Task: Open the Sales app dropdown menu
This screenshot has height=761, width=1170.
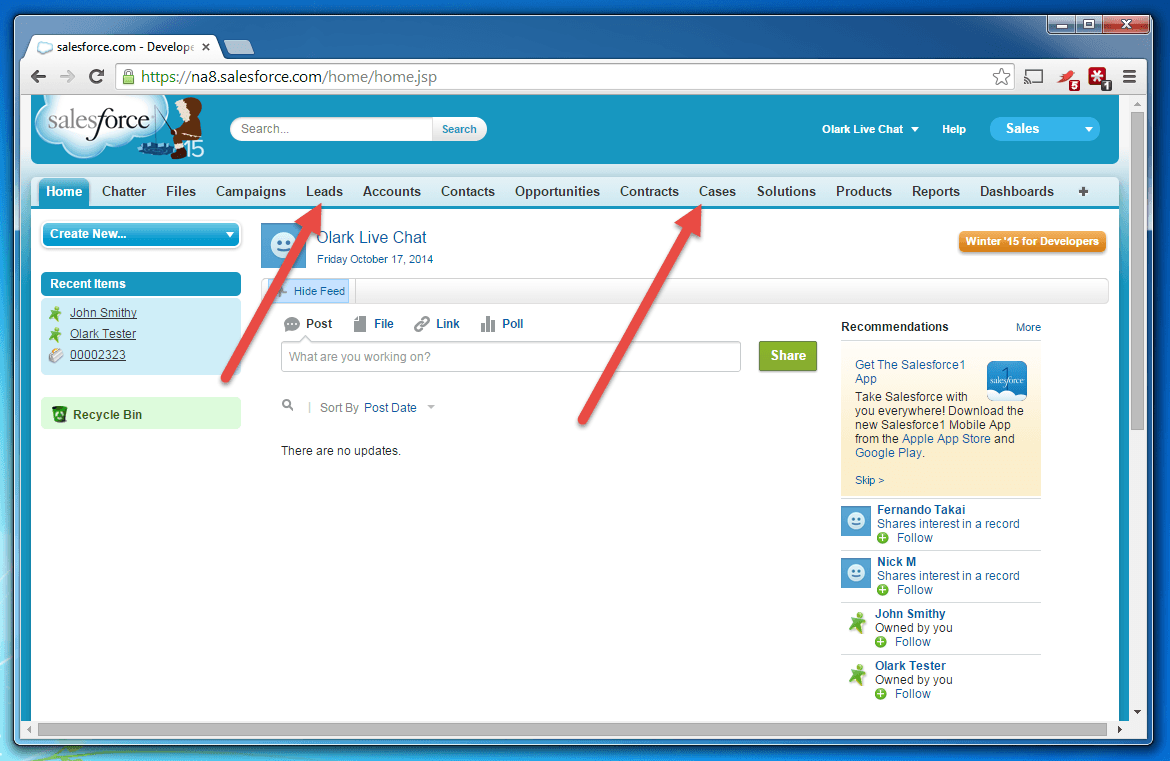Action: [x=1044, y=129]
